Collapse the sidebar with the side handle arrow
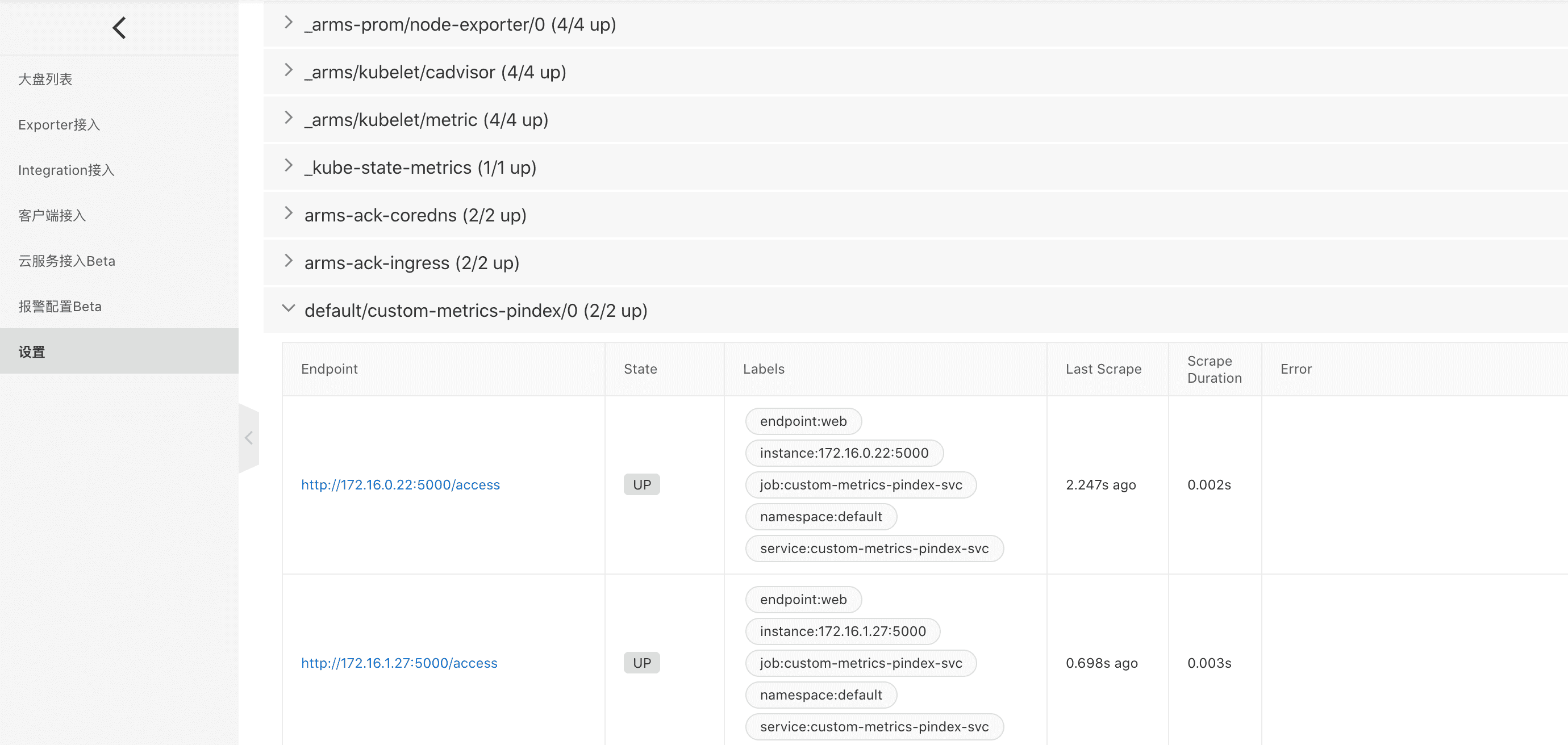 click(x=248, y=438)
